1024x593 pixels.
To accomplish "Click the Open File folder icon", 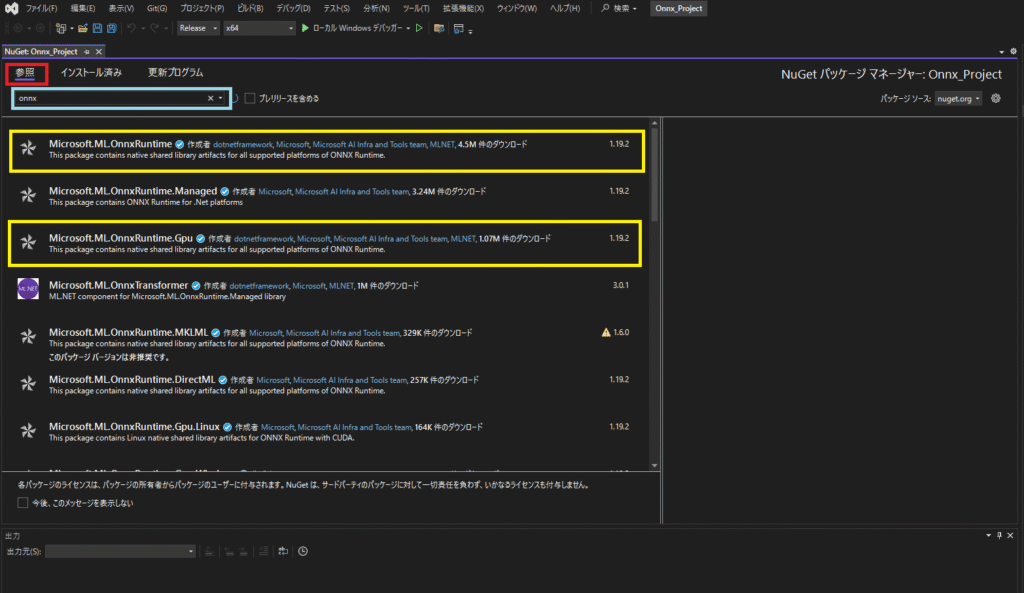I will point(81,28).
